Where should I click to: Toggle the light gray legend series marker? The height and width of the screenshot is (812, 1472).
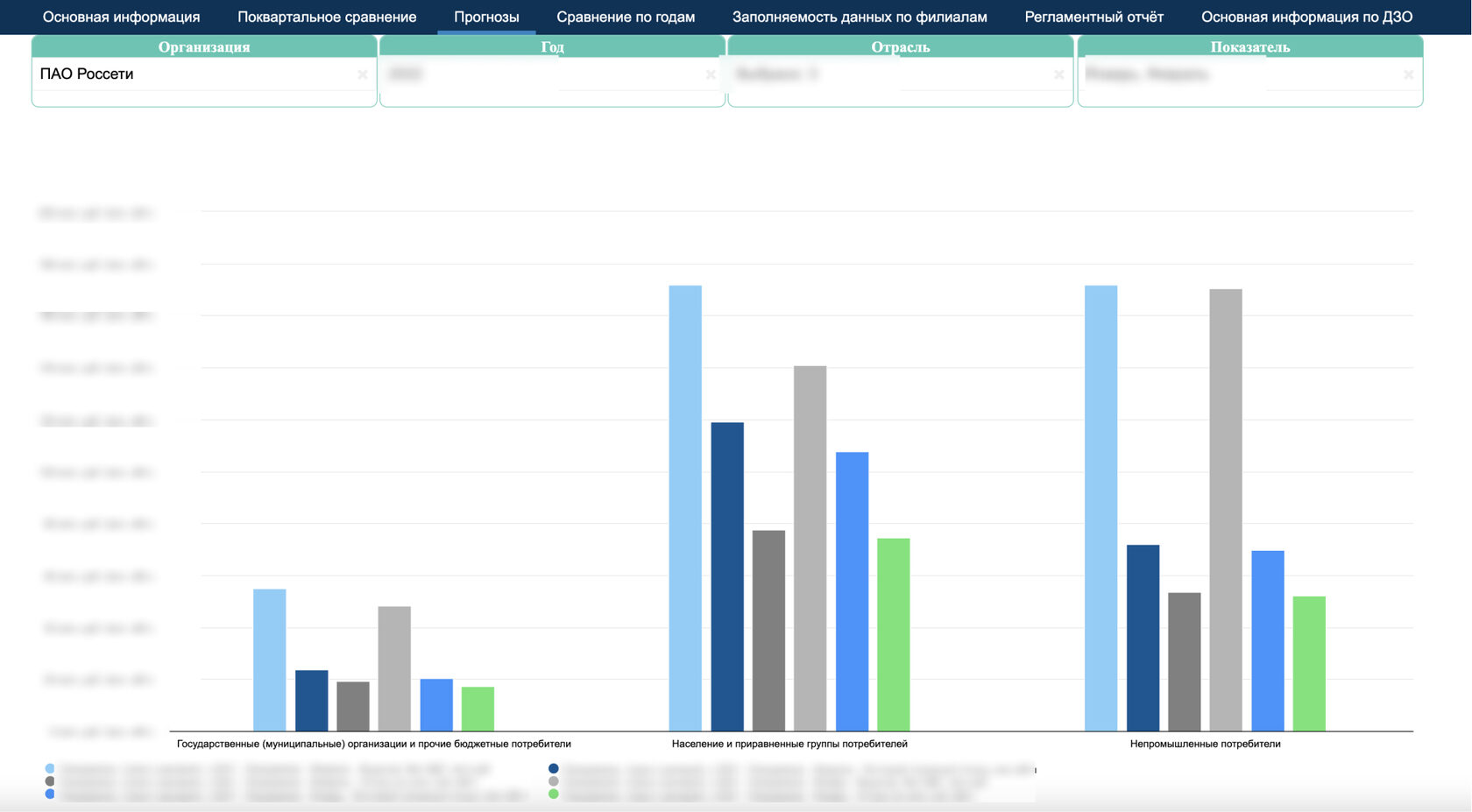point(553,781)
